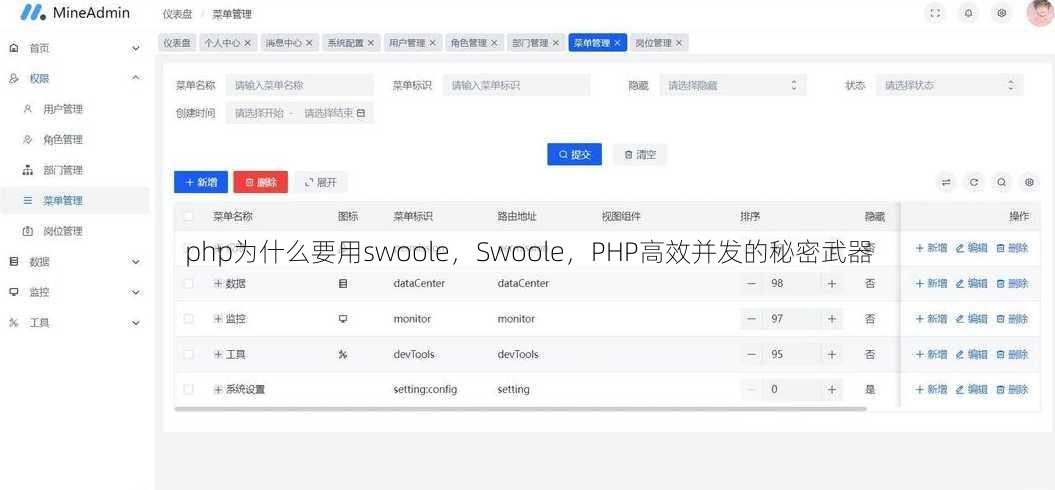The image size is (1055, 490).
Task: Click 编辑 link in 系统设置 row
Action: [972, 389]
